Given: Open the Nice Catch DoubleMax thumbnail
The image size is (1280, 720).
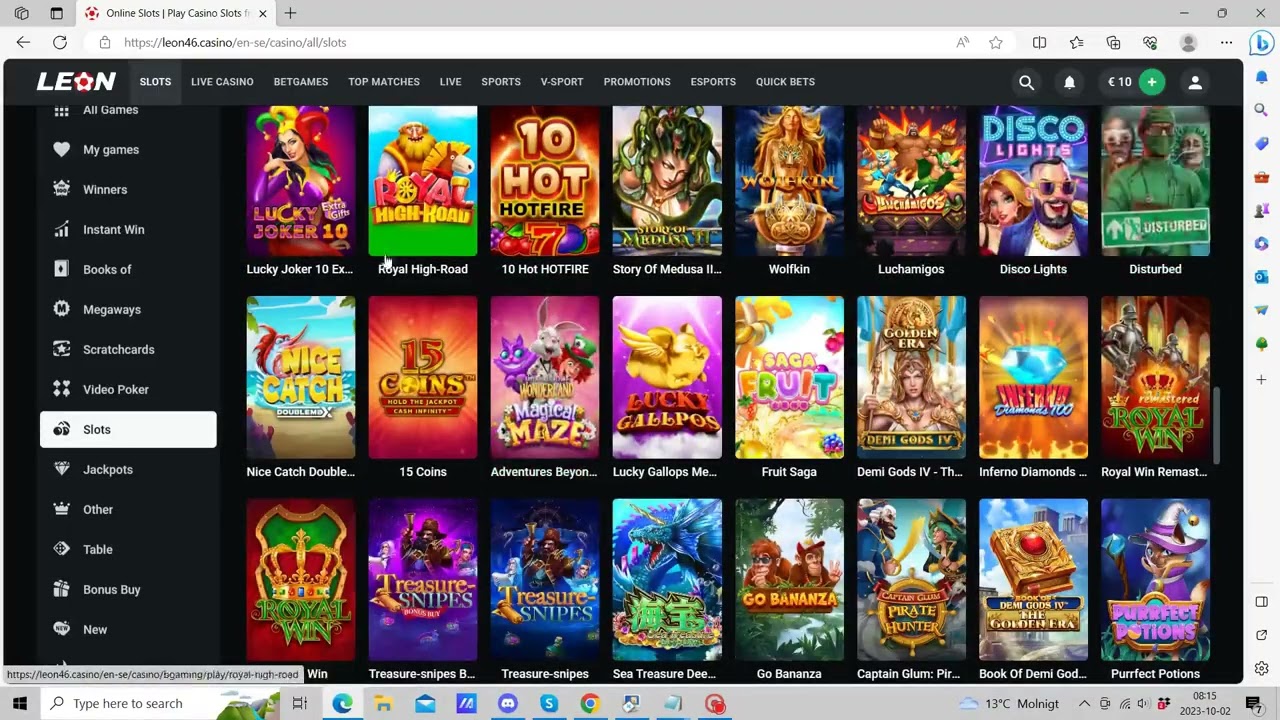Looking at the screenshot, I should [x=300, y=377].
